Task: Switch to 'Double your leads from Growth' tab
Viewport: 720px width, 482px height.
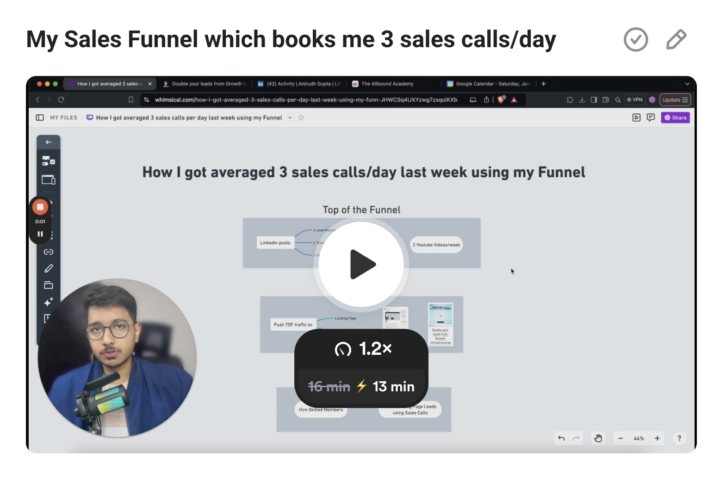Action: [204, 84]
